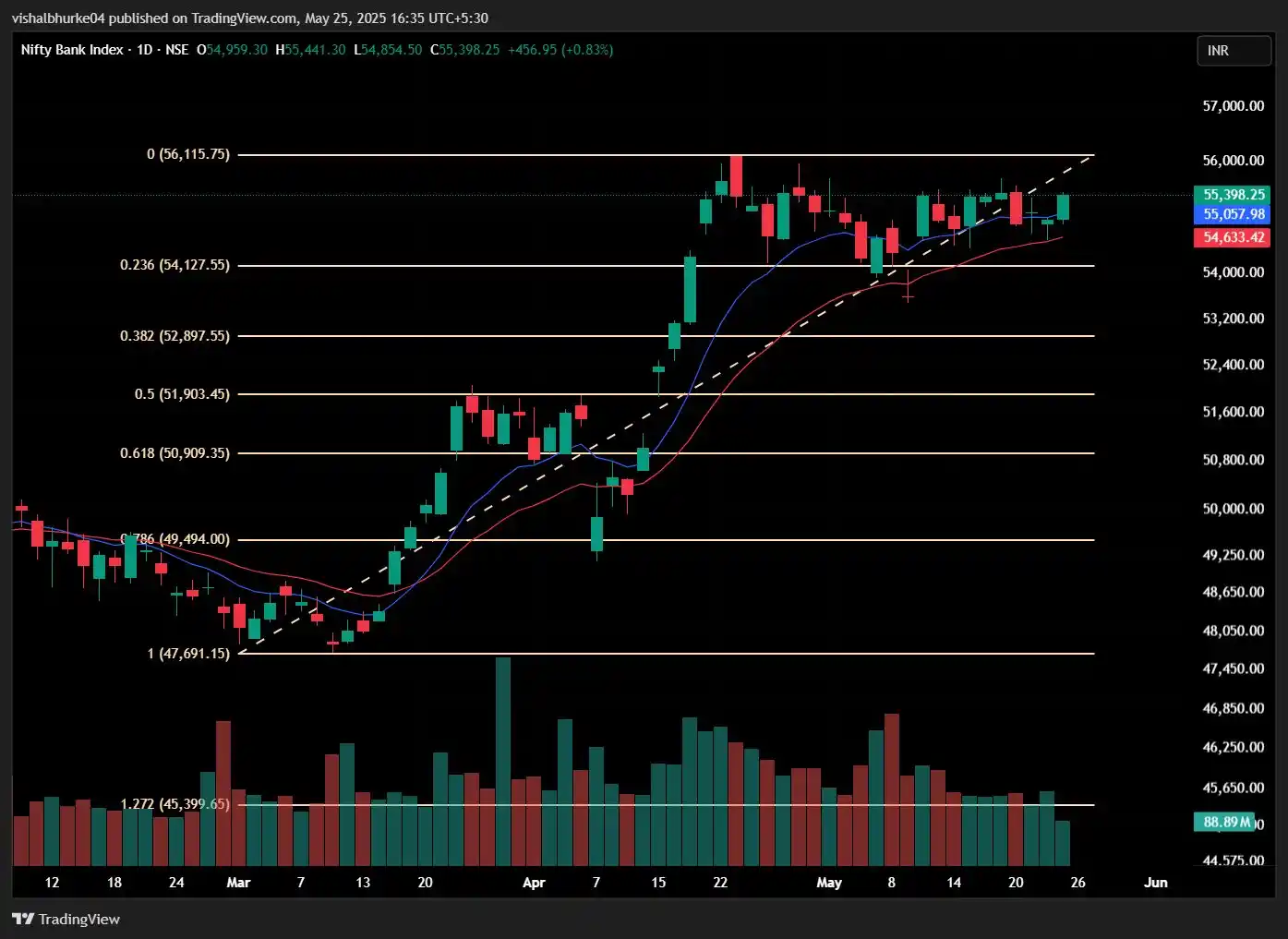This screenshot has height=939, width=1288.
Task: Click the low value 54,854.50 in the header
Action: [391, 50]
